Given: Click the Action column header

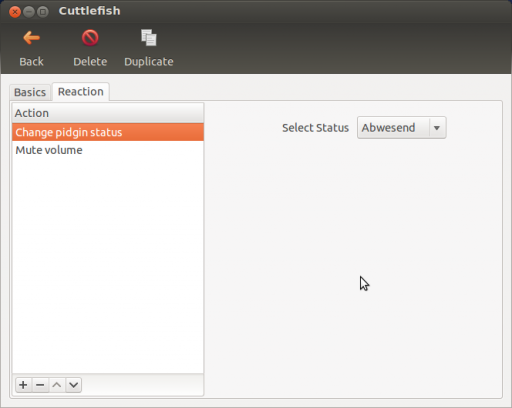Looking at the screenshot, I should pos(108,113).
